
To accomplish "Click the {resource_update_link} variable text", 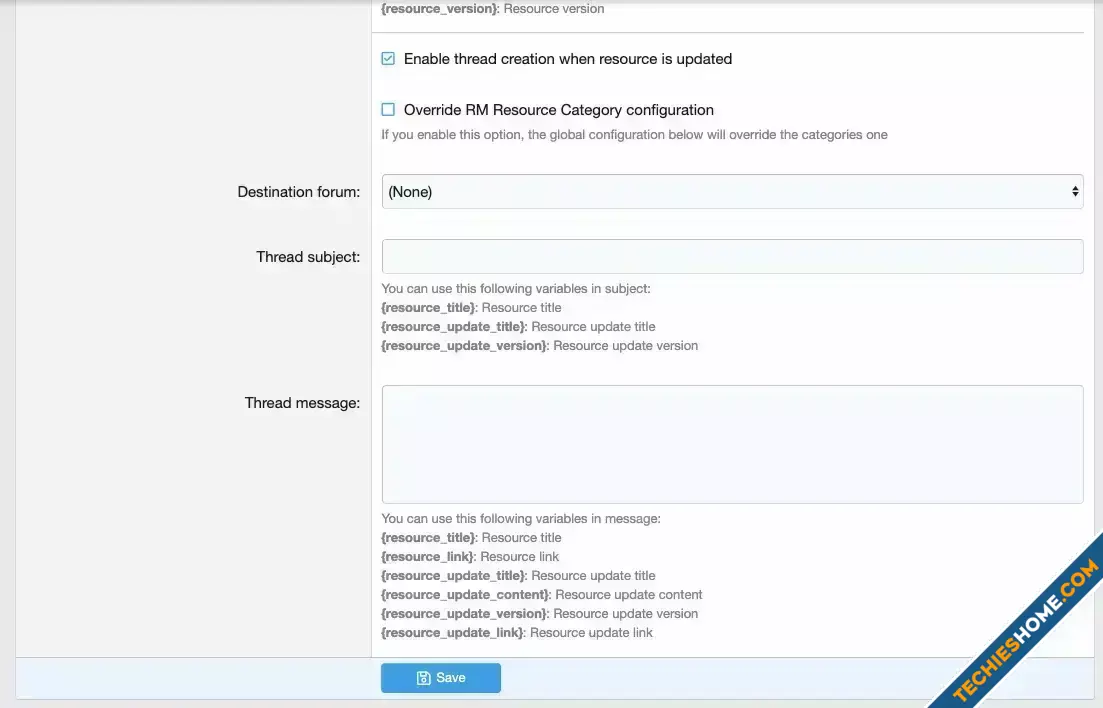I will 452,633.
